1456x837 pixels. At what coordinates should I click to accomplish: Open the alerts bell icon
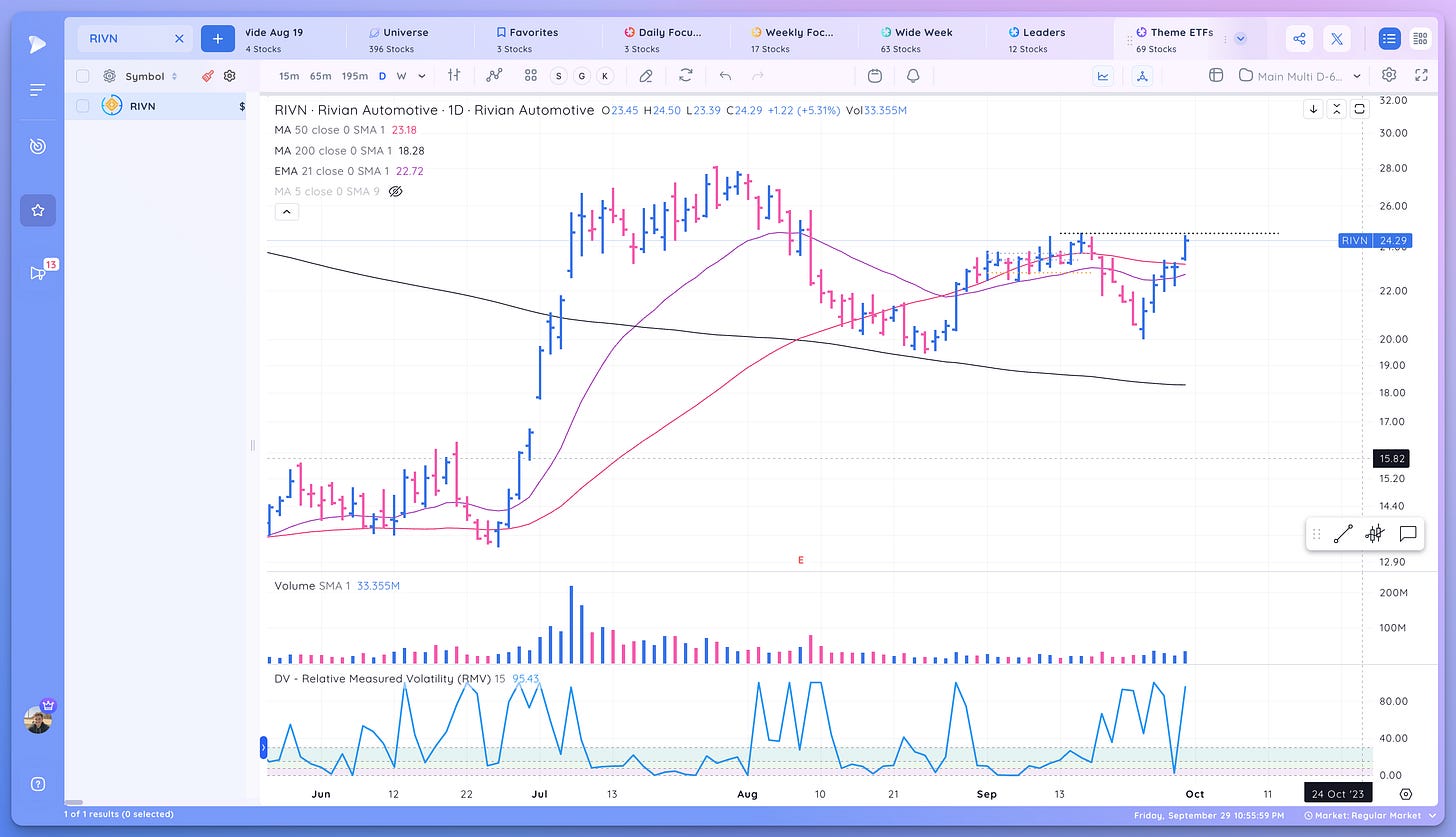pyautogui.click(x=913, y=75)
